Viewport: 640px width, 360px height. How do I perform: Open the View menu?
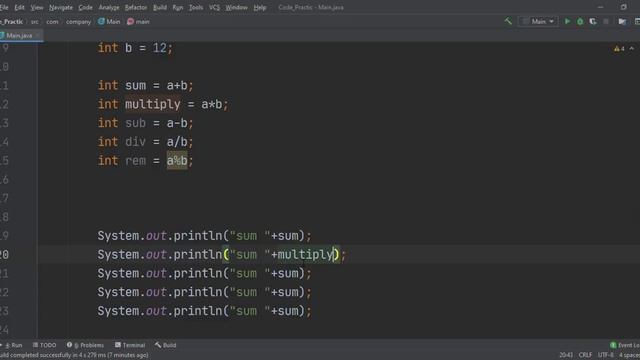(37, 7)
